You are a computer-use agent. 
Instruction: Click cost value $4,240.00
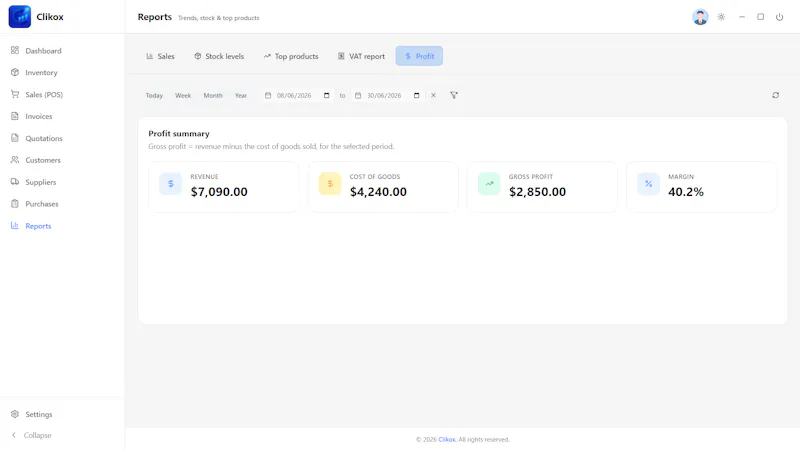click(x=378, y=192)
